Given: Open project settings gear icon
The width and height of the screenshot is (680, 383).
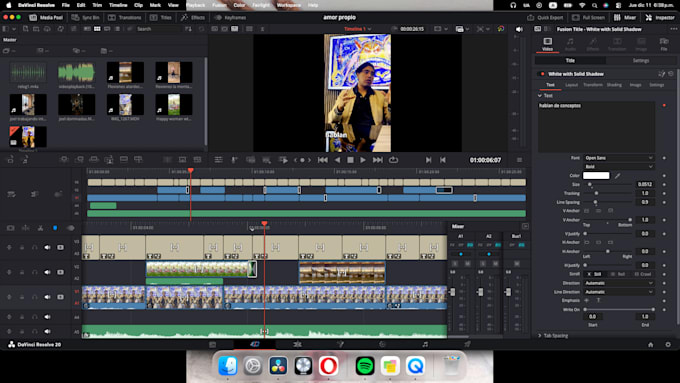Looking at the screenshot, I should pyautogui.click(x=668, y=344).
